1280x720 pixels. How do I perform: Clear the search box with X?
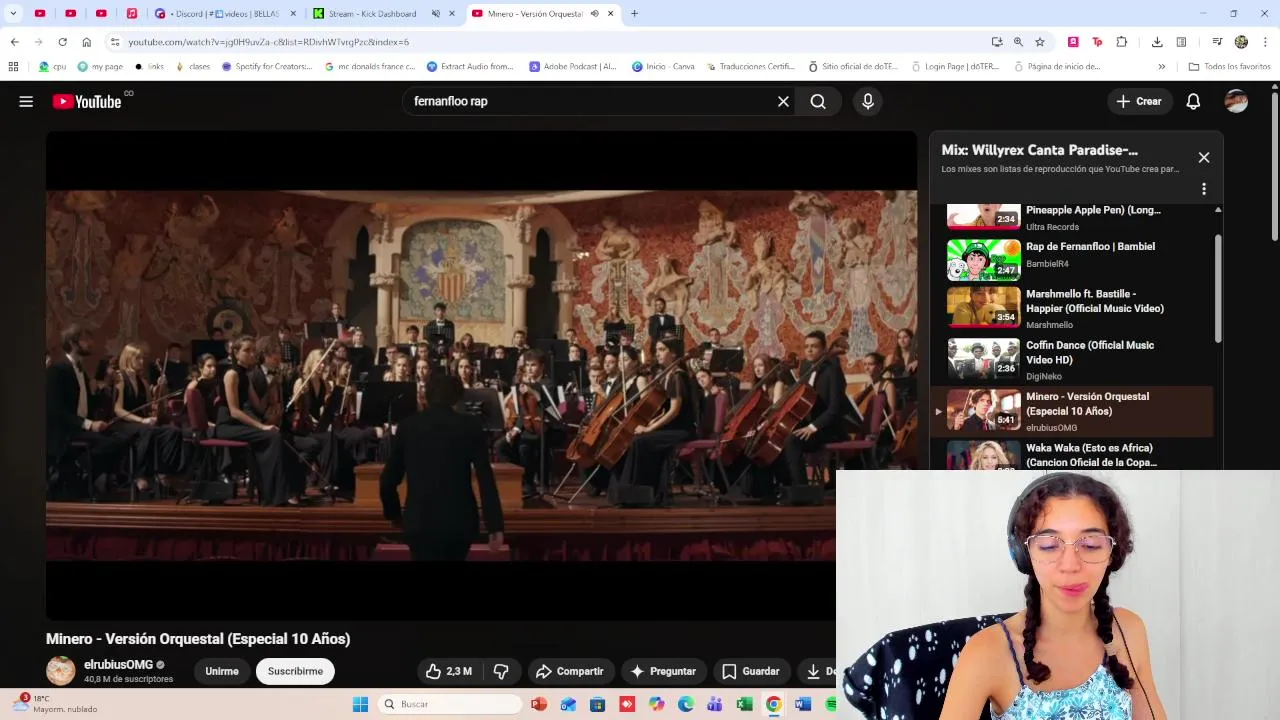point(783,101)
